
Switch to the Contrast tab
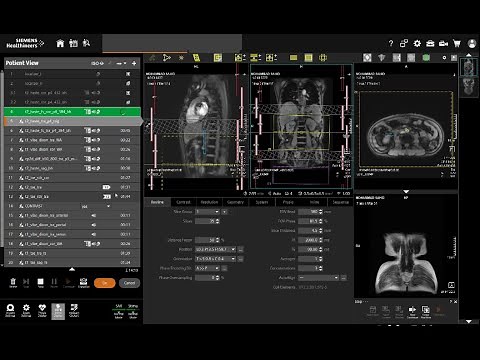coord(183,202)
